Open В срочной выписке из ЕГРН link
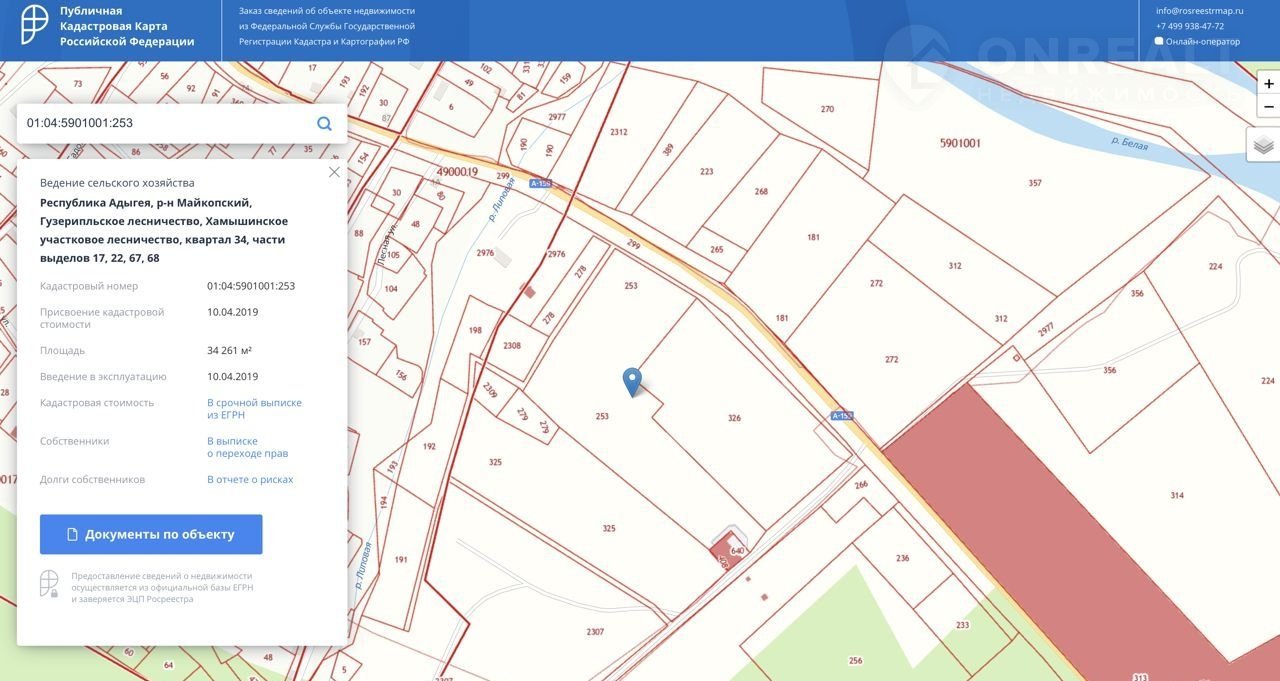 tap(254, 408)
